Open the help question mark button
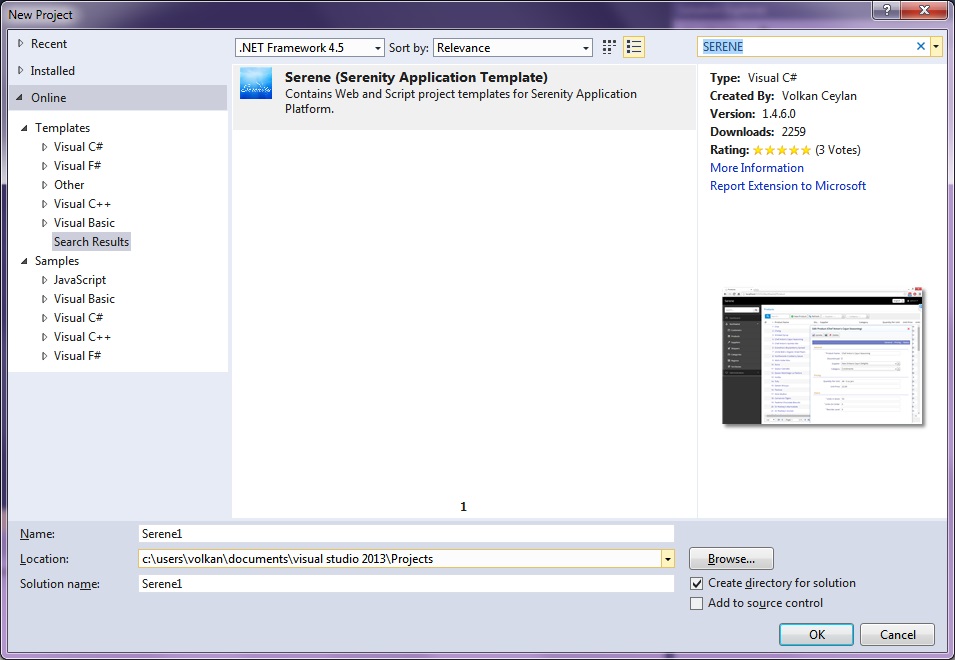 887,10
